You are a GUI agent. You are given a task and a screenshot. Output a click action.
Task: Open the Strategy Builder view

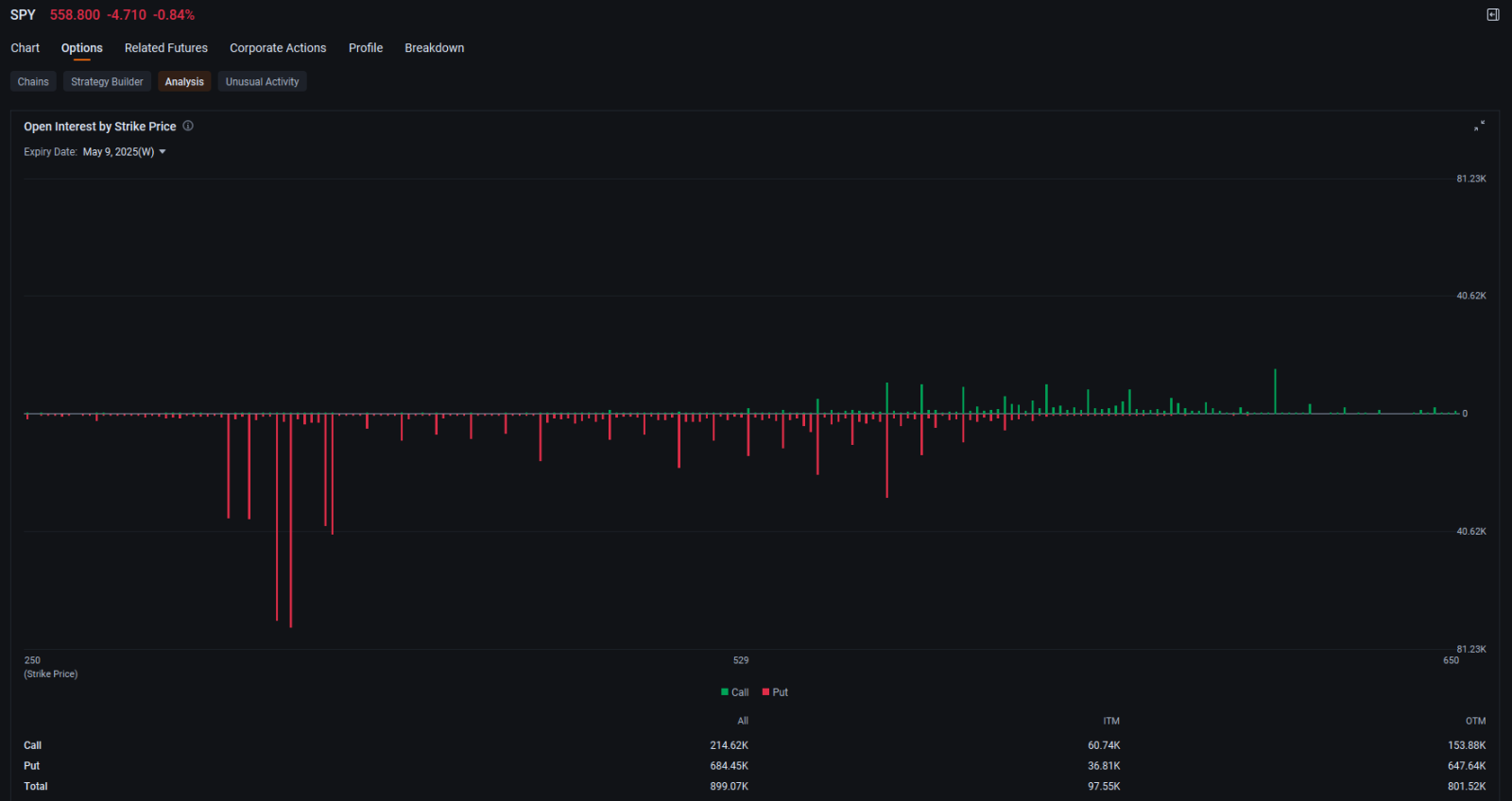pyautogui.click(x=107, y=82)
